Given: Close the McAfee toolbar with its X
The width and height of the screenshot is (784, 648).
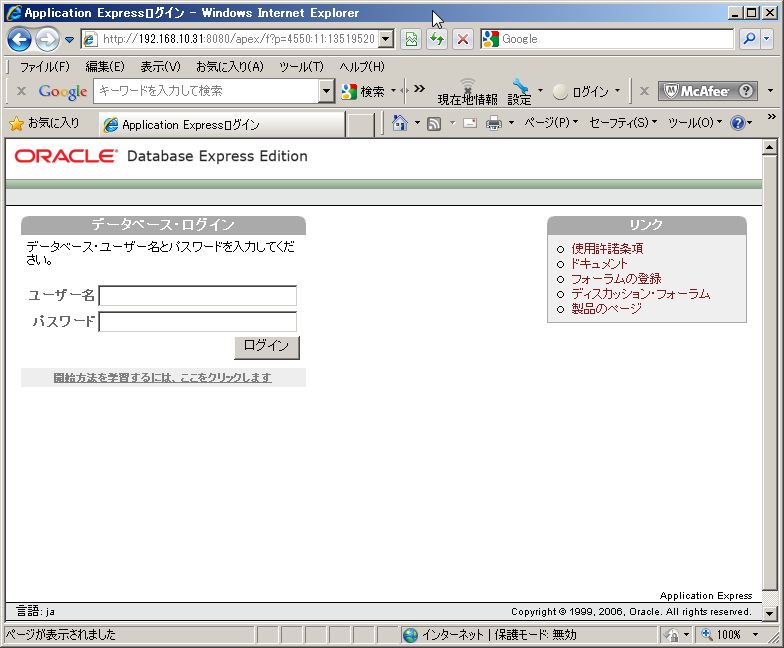Looking at the screenshot, I should click(644, 91).
